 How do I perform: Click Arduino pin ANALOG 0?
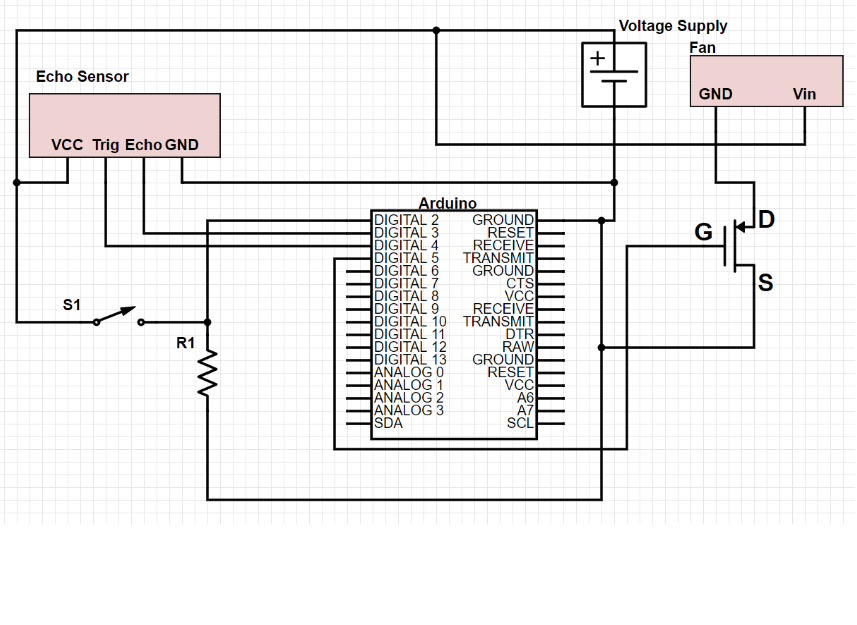click(x=409, y=373)
